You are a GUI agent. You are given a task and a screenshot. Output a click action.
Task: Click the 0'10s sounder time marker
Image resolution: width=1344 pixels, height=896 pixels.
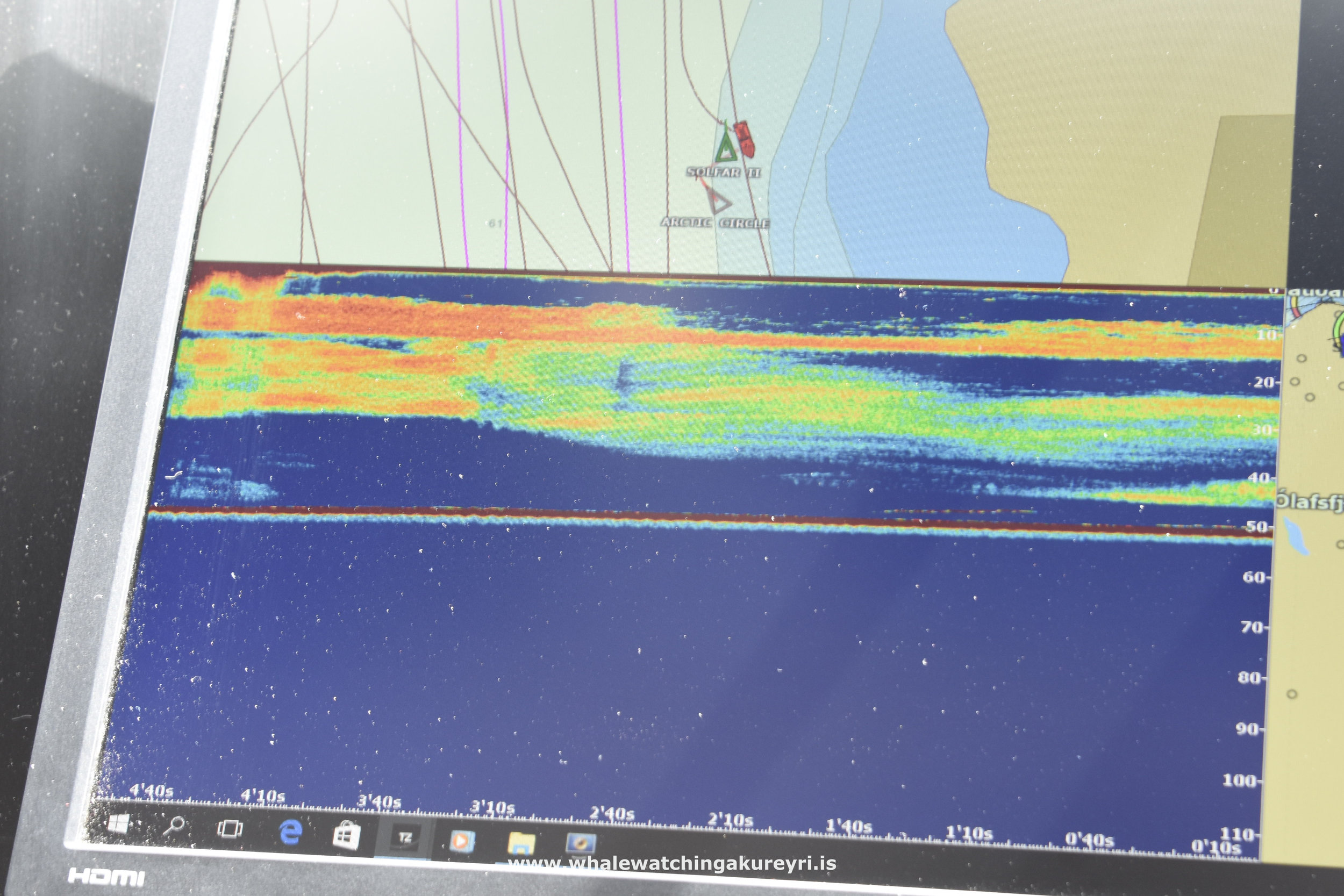pos(1217,847)
